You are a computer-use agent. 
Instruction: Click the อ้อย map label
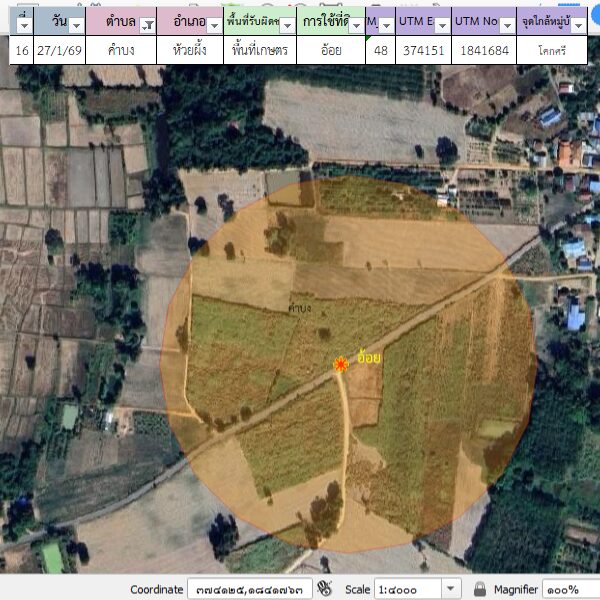click(369, 358)
